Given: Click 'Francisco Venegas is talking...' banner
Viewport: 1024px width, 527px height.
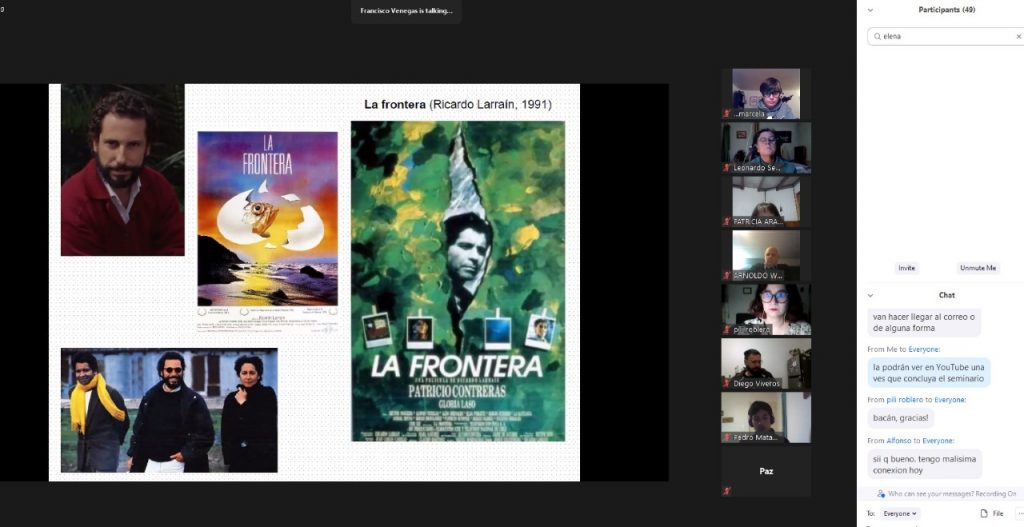Looking at the screenshot, I should tap(406, 11).
